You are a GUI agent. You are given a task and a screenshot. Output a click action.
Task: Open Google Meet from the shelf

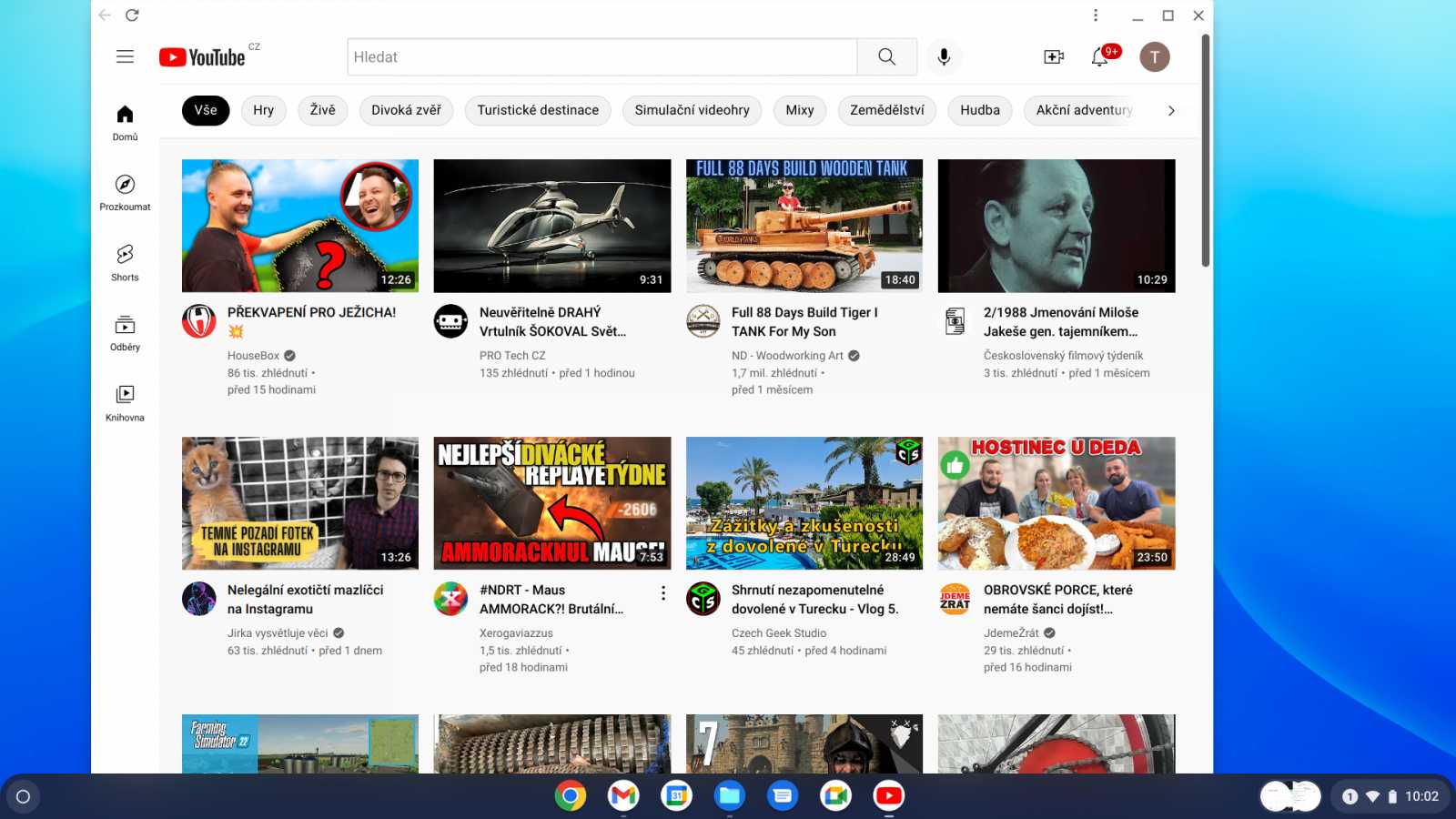835,796
